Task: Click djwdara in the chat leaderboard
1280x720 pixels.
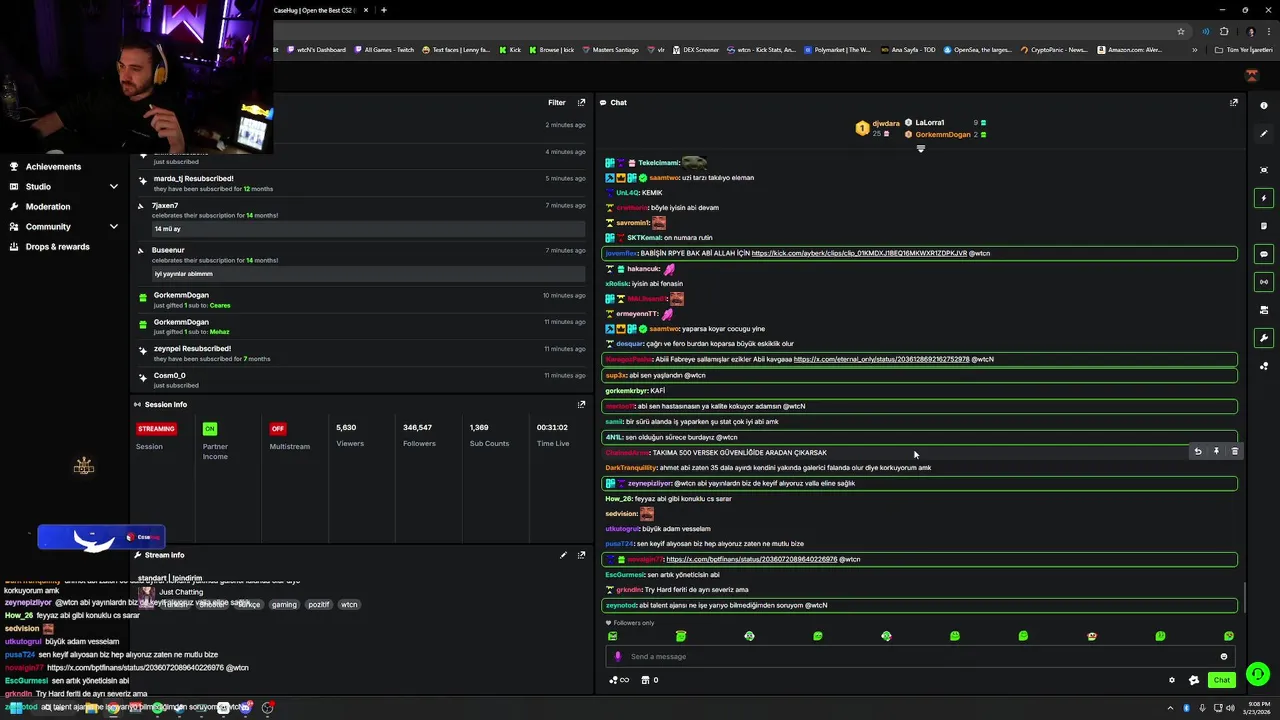Action: [885, 124]
